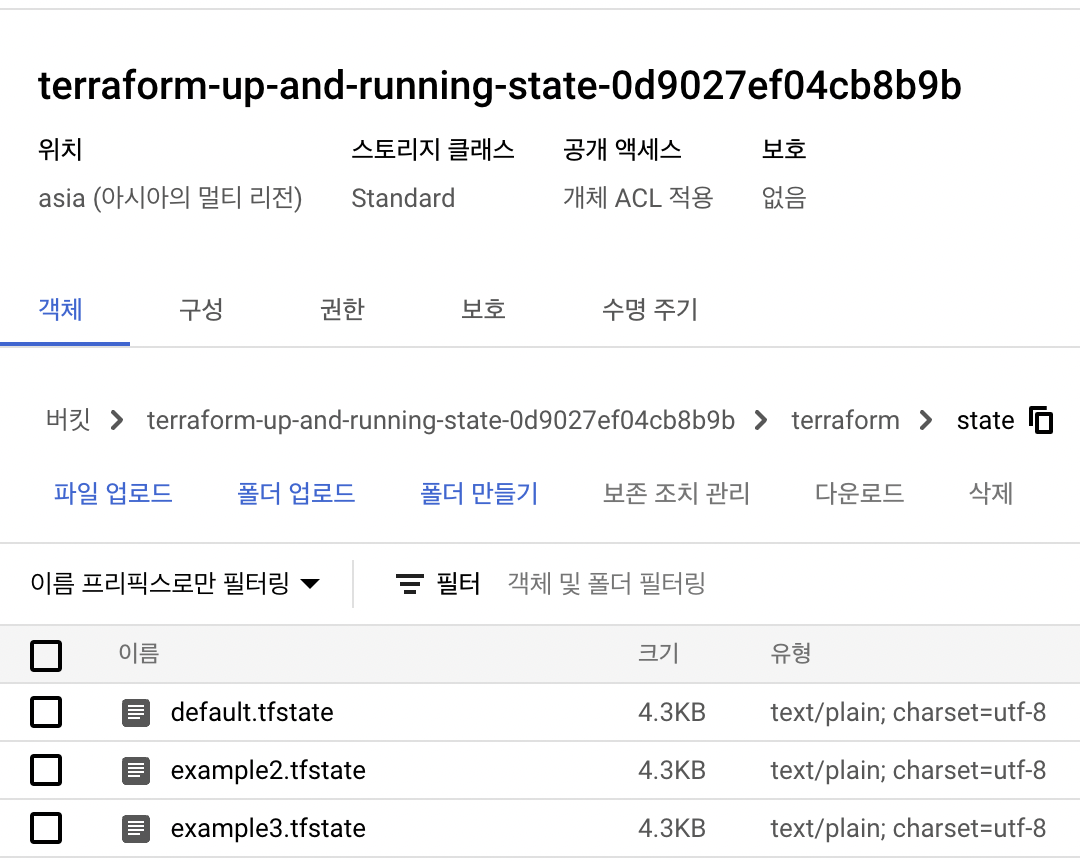This screenshot has width=1080, height=862.
Task: Click the text/plain type of example2.tfstate
Action: point(908,770)
